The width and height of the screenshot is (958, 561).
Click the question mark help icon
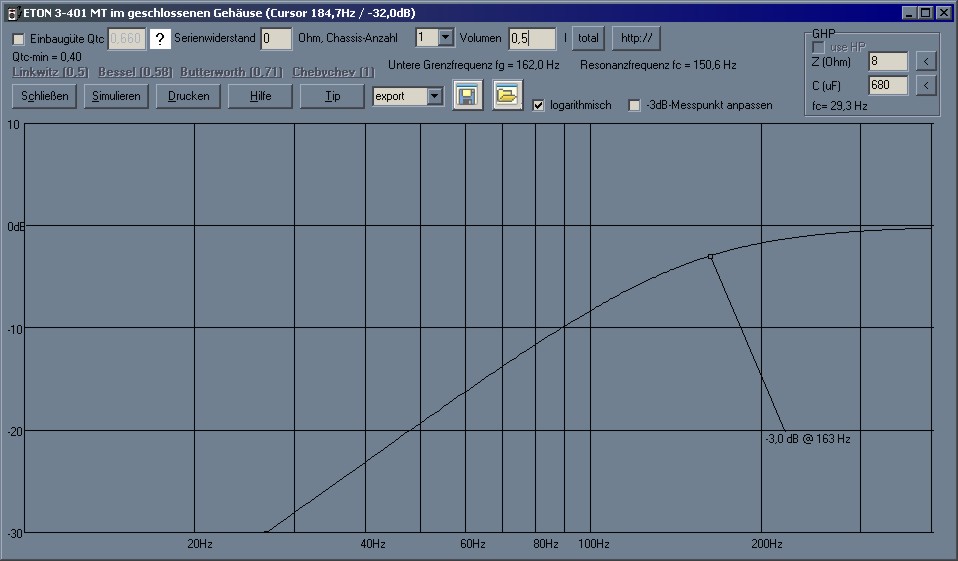pyautogui.click(x=160, y=39)
